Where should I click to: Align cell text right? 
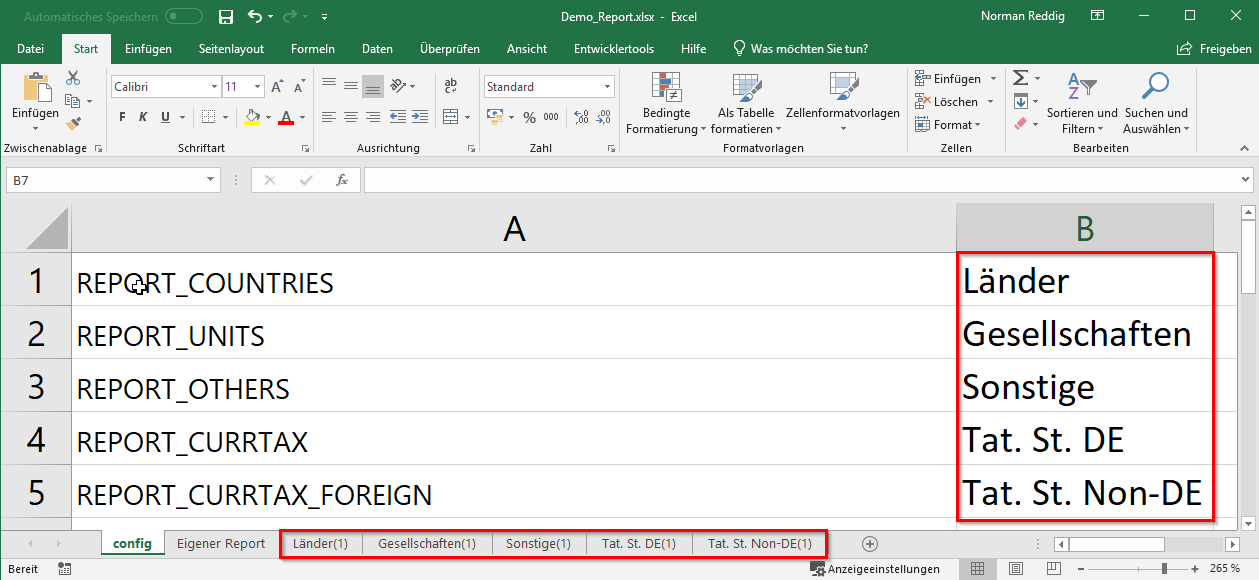point(373,117)
